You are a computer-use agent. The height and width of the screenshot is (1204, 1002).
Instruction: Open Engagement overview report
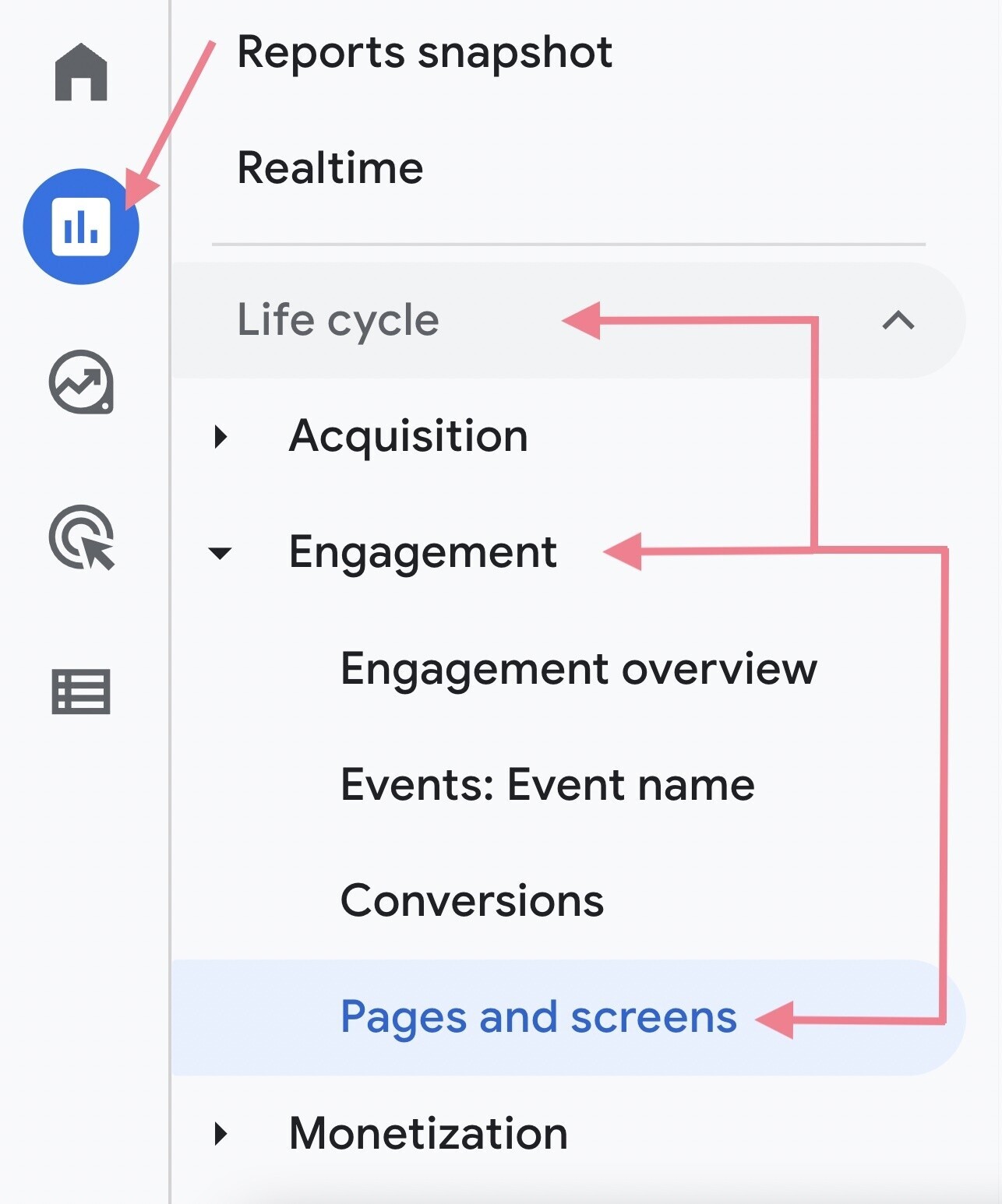point(579,668)
